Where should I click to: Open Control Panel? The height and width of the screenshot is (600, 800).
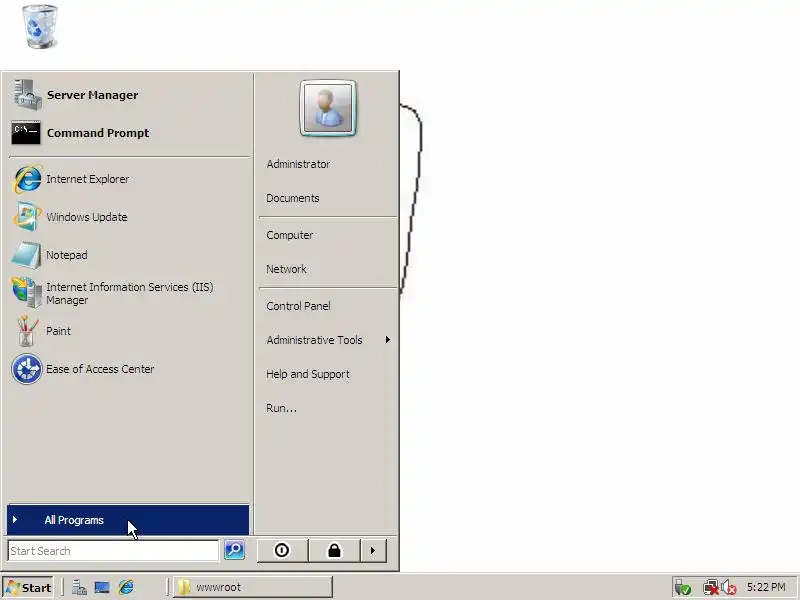328,306
